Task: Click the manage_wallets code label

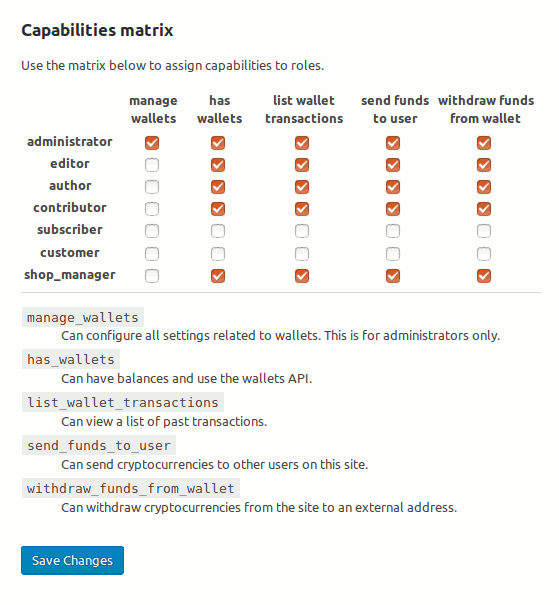Action: (83, 317)
